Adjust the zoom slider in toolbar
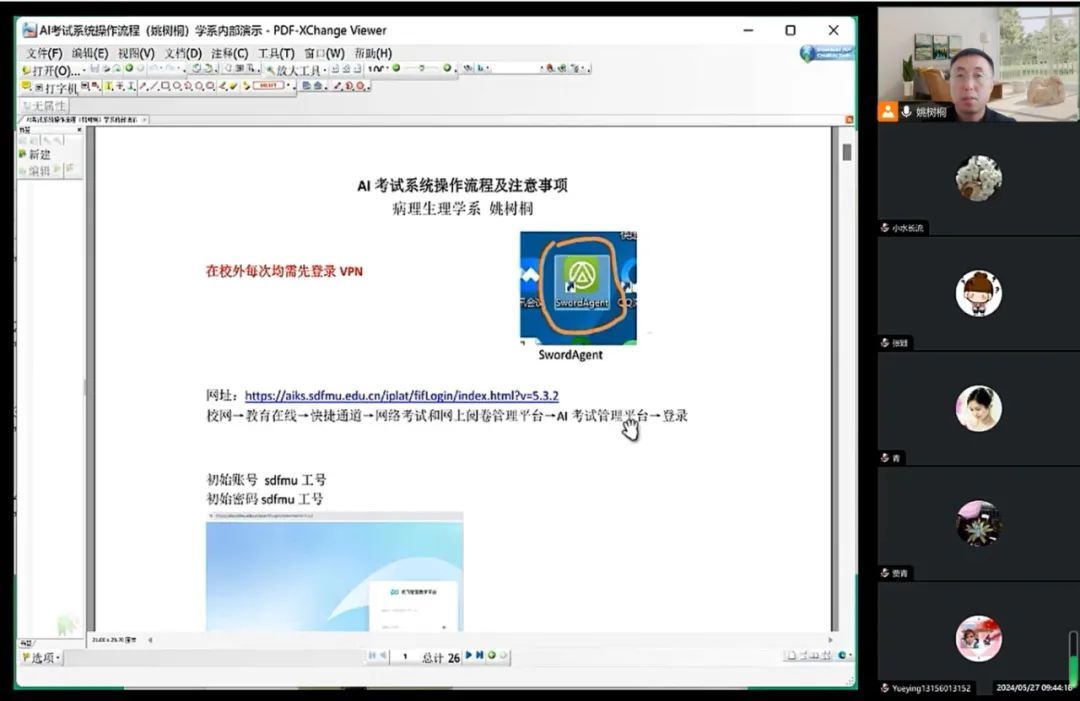 pyautogui.click(x=420, y=69)
